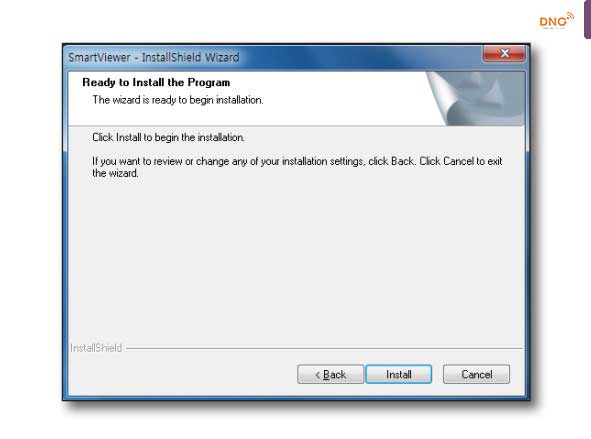The image size is (591, 439).
Task: Click the blank footer area left of Back
Action: 181,374
